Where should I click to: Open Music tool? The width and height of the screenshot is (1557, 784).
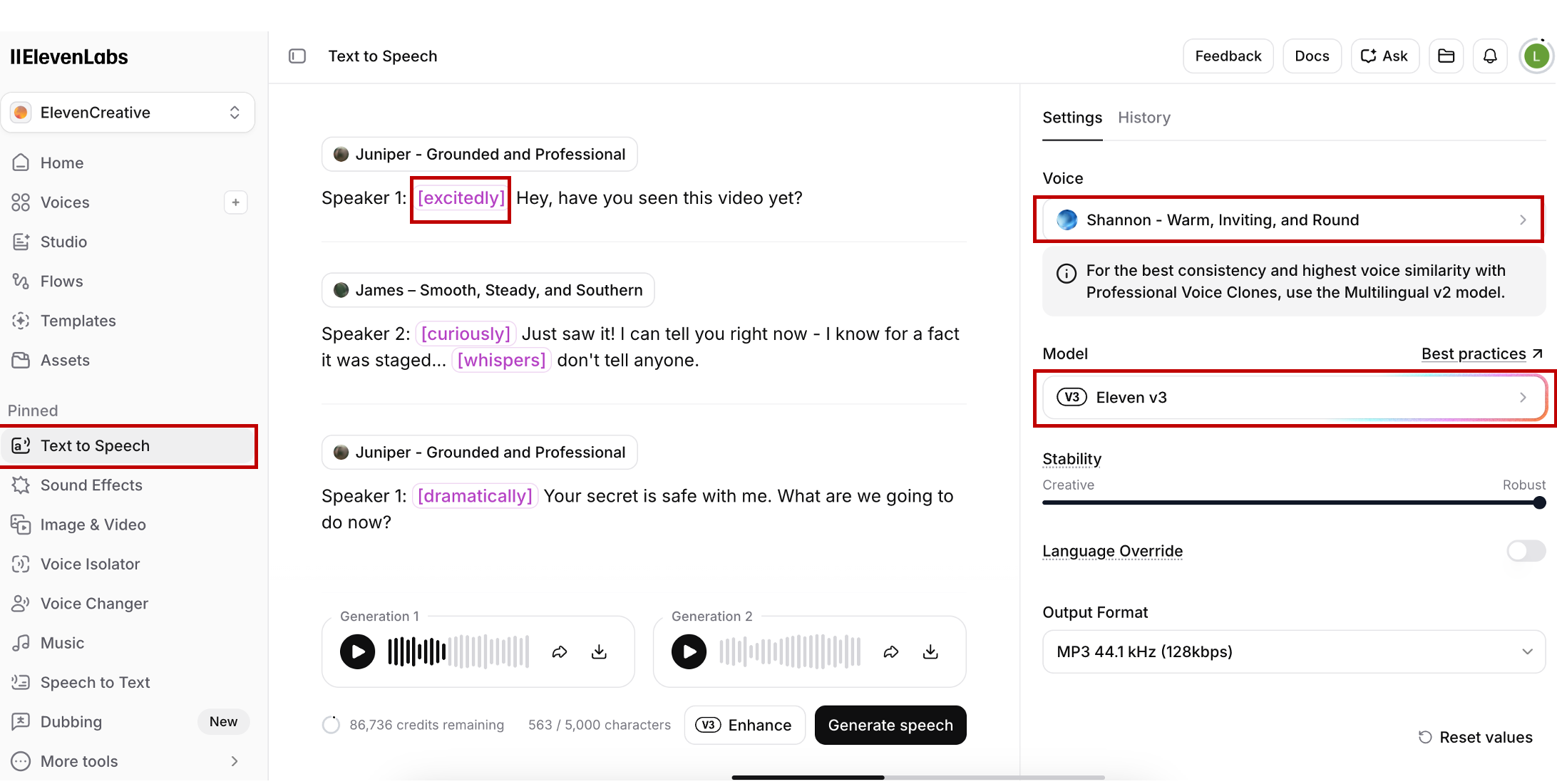pyautogui.click(x=128, y=644)
